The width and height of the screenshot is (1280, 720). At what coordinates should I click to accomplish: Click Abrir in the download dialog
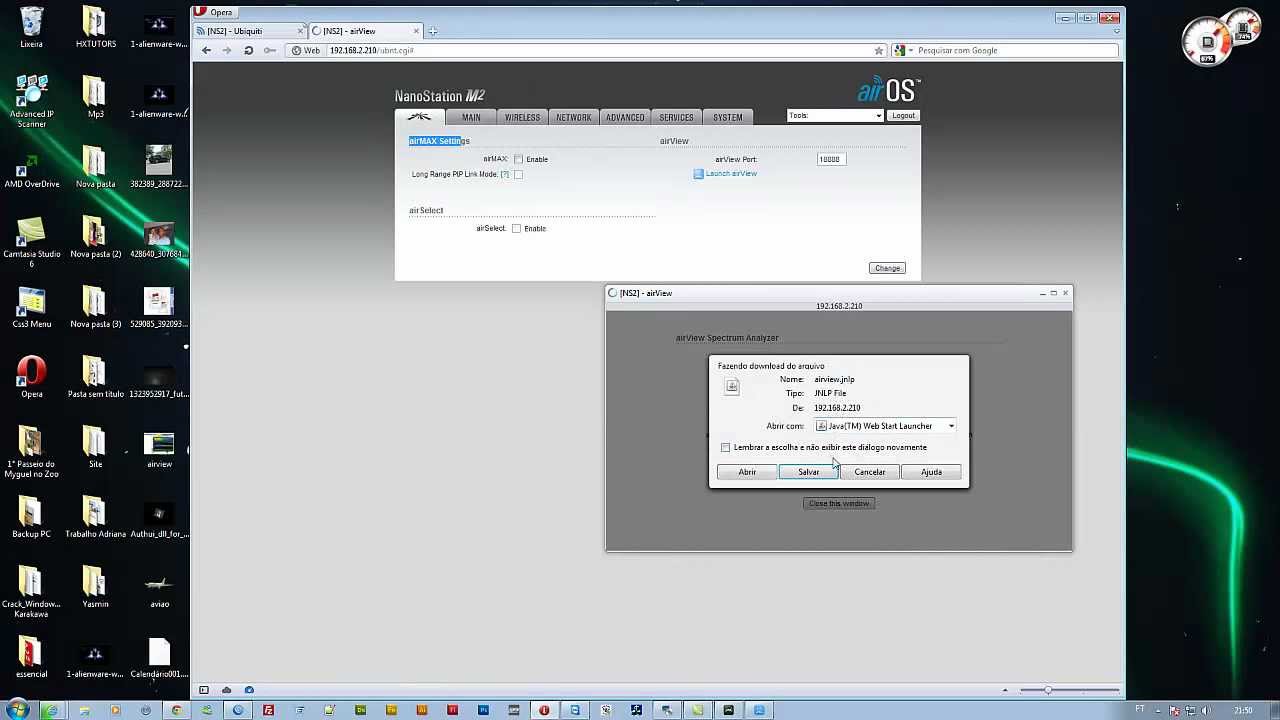747,472
